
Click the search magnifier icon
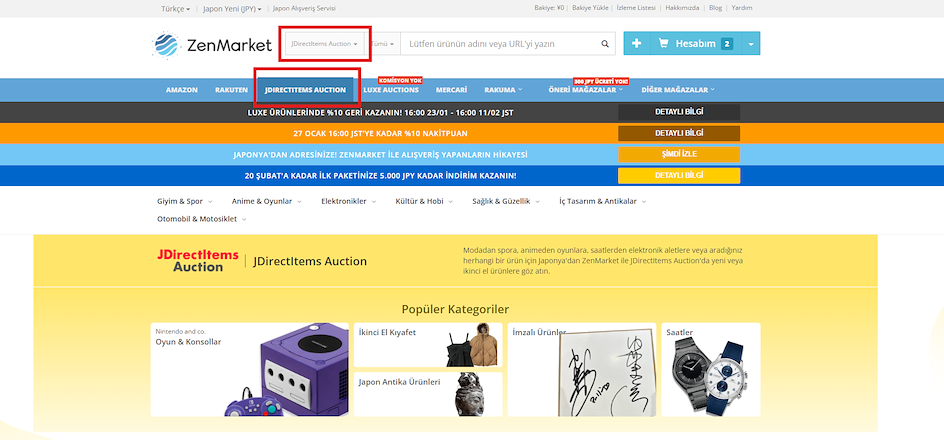click(x=604, y=44)
